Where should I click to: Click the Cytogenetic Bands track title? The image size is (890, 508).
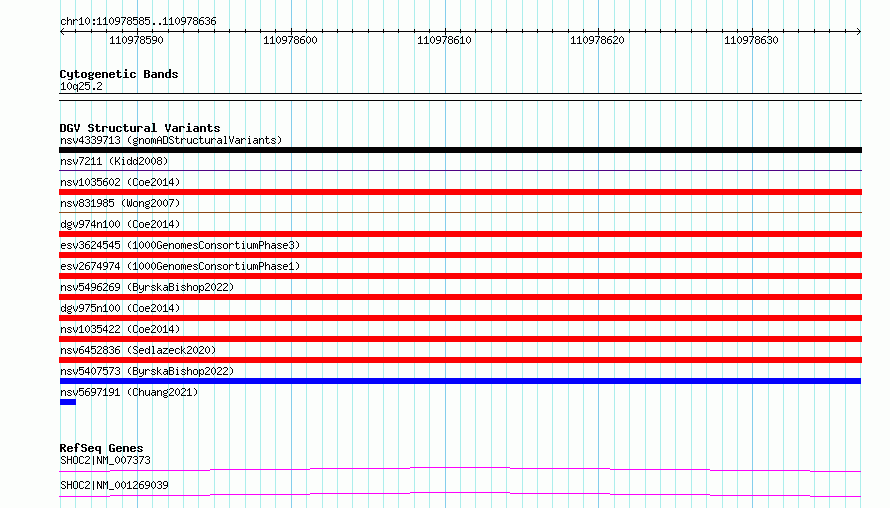coord(119,74)
